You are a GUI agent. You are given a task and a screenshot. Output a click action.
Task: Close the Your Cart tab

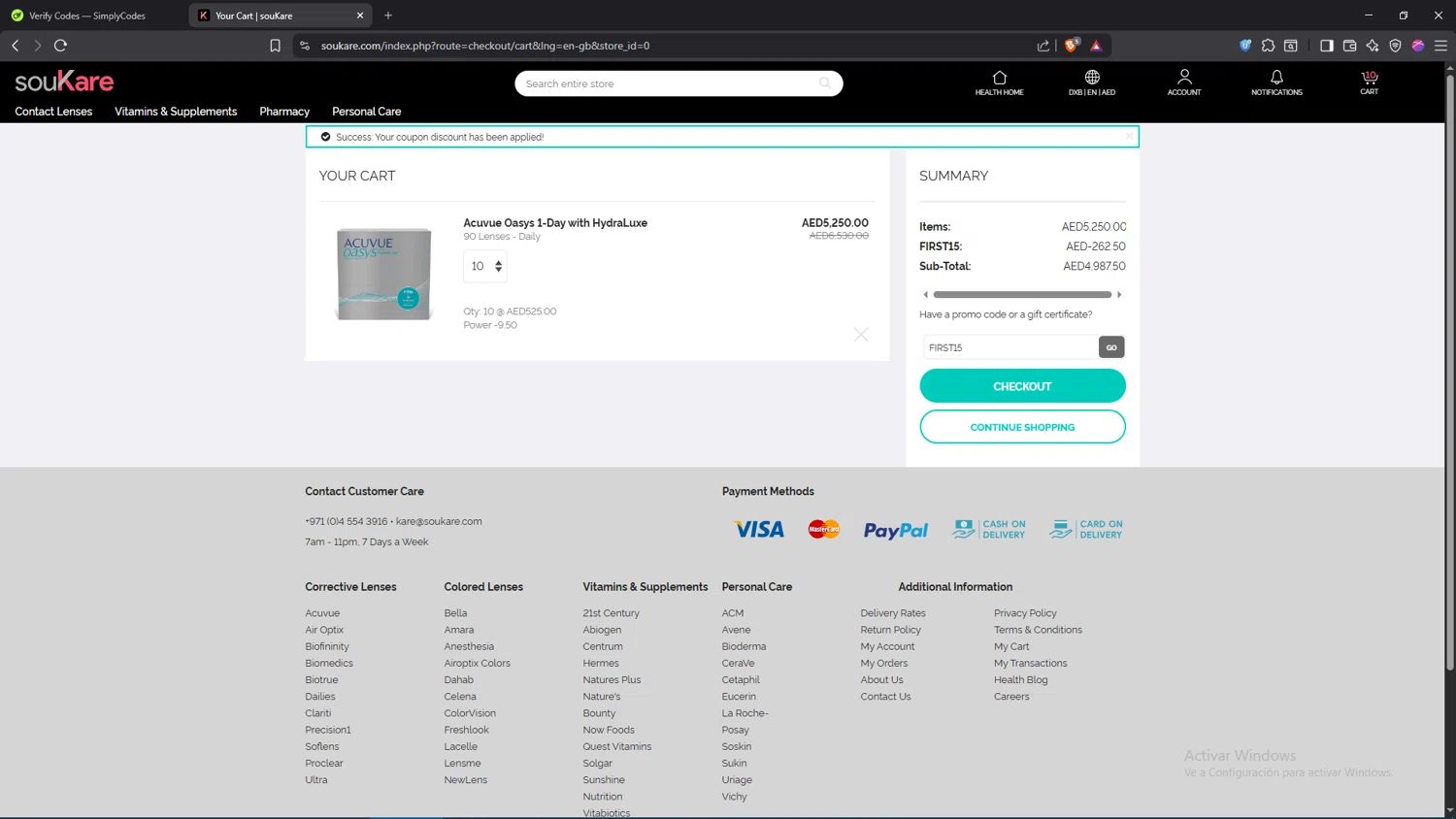360,16
